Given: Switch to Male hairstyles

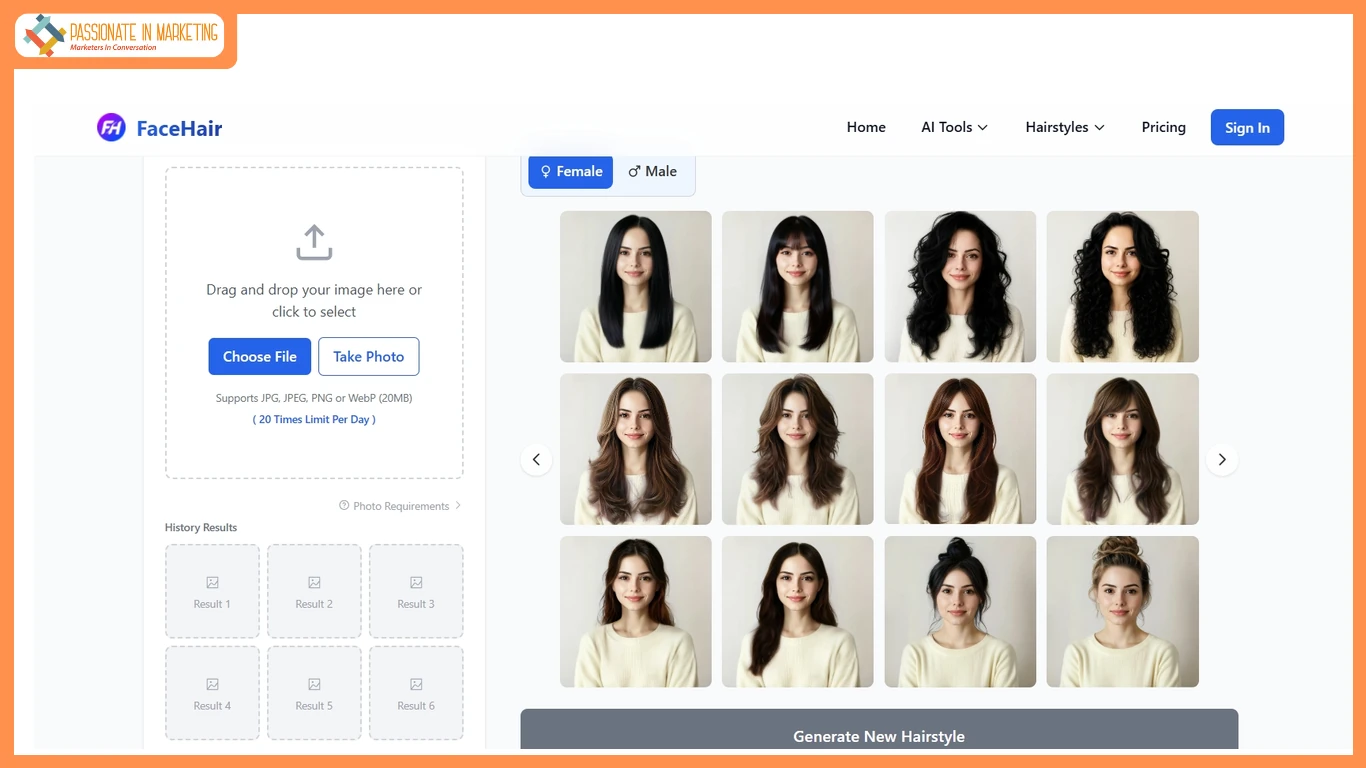Looking at the screenshot, I should point(653,172).
